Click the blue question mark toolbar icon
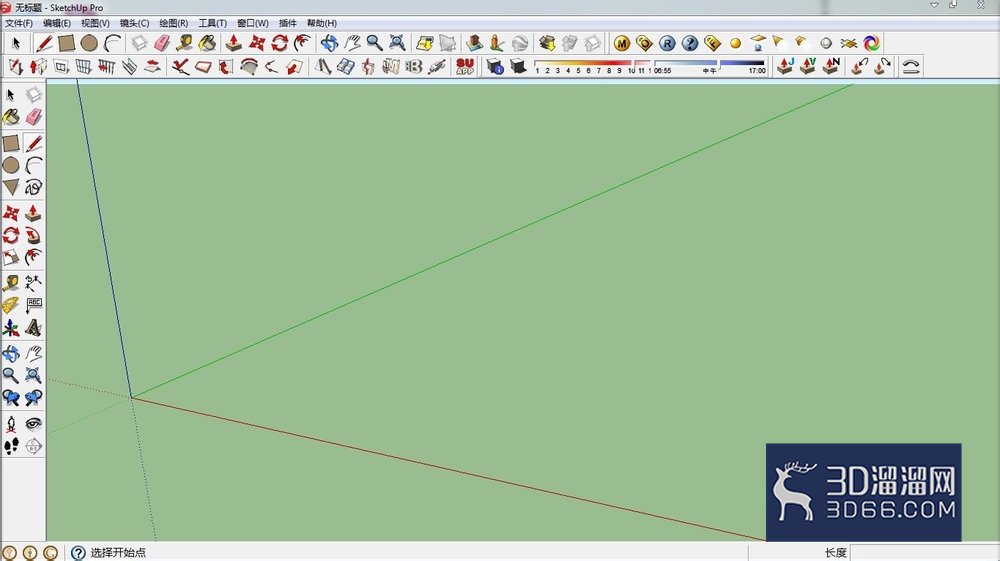 click(690, 43)
